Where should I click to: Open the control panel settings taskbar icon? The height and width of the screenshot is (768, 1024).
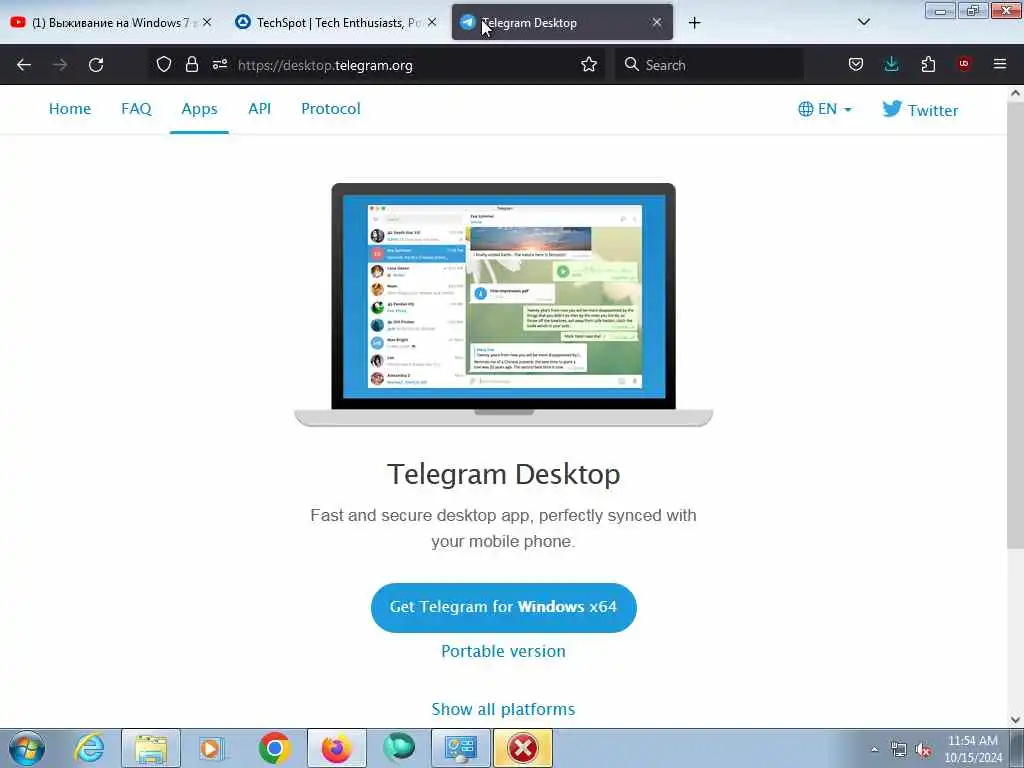coord(460,748)
